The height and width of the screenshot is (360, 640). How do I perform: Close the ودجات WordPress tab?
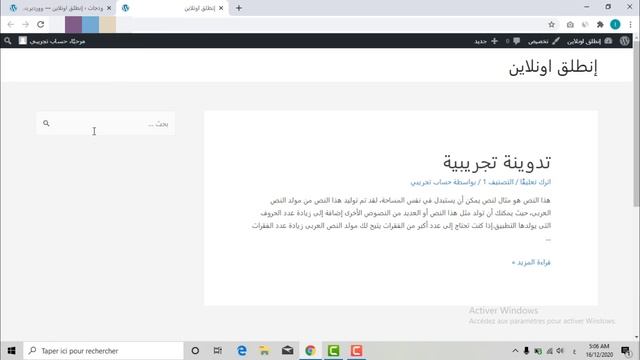tap(109, 8)
